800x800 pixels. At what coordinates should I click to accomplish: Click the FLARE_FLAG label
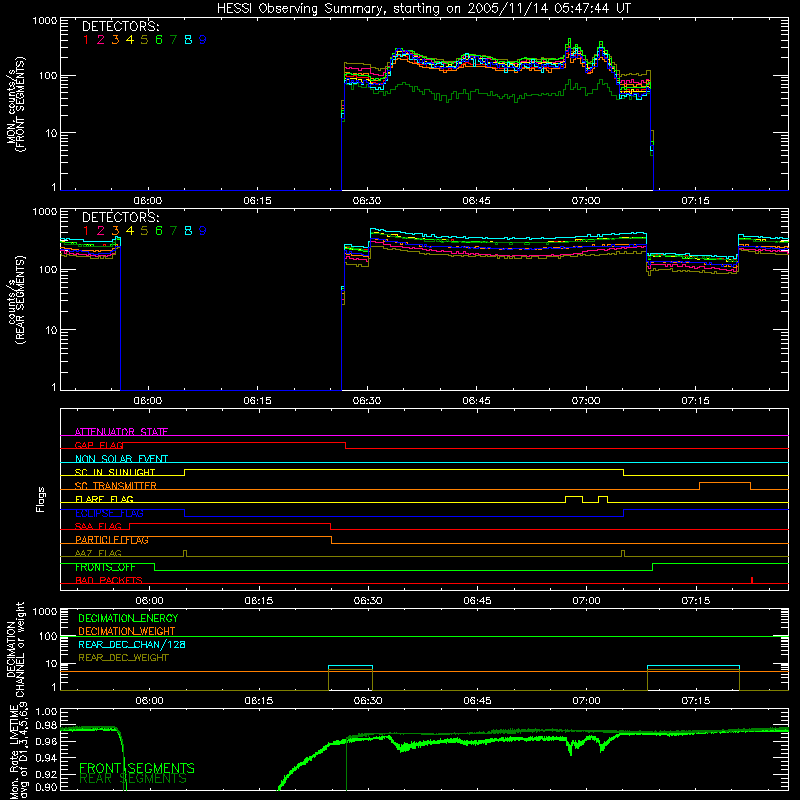pyautogui.click(x=104, y=499)
